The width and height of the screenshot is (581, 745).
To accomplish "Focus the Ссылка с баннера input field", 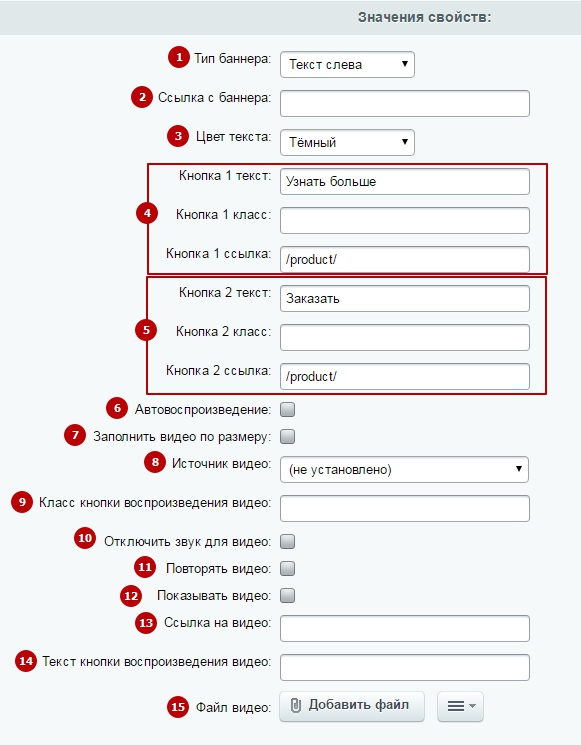I will pyautogui.click(x=405, y=104).
